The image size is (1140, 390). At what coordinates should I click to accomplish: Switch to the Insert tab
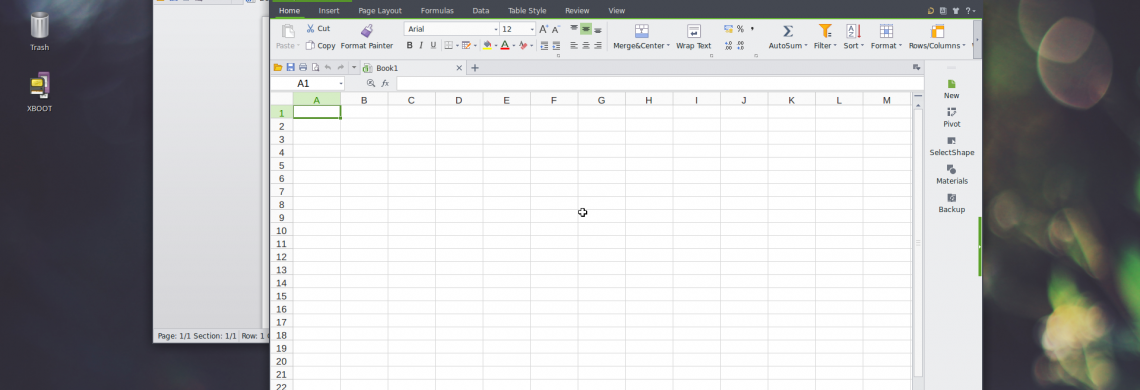pos(329,11)
